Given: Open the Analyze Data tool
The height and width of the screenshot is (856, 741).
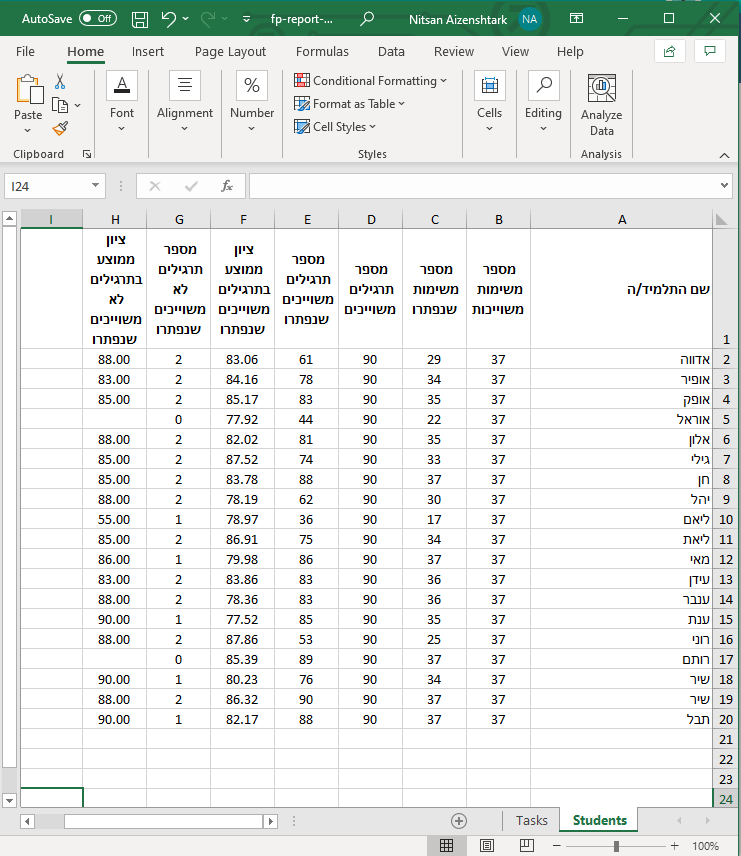Looking at the screenshot, I should 601,105.
